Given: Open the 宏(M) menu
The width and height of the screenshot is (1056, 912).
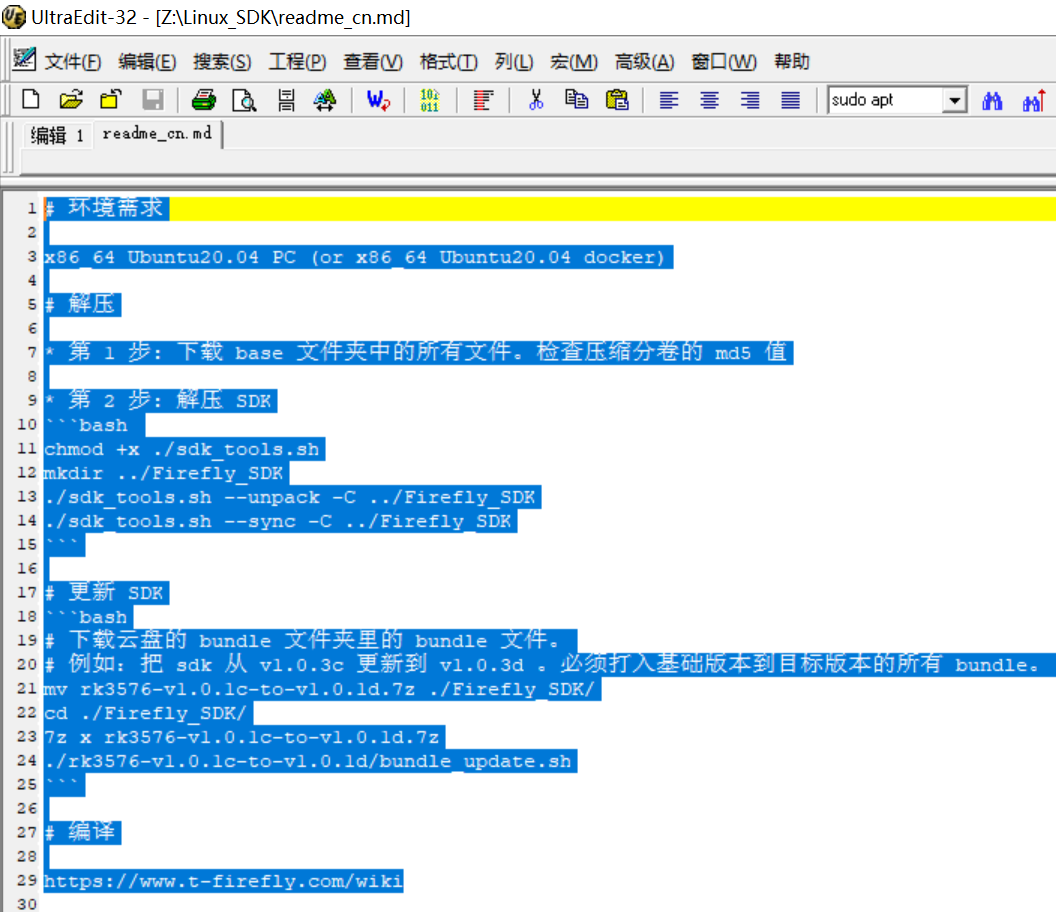Looking at the screenshot, I should [574, 62].
